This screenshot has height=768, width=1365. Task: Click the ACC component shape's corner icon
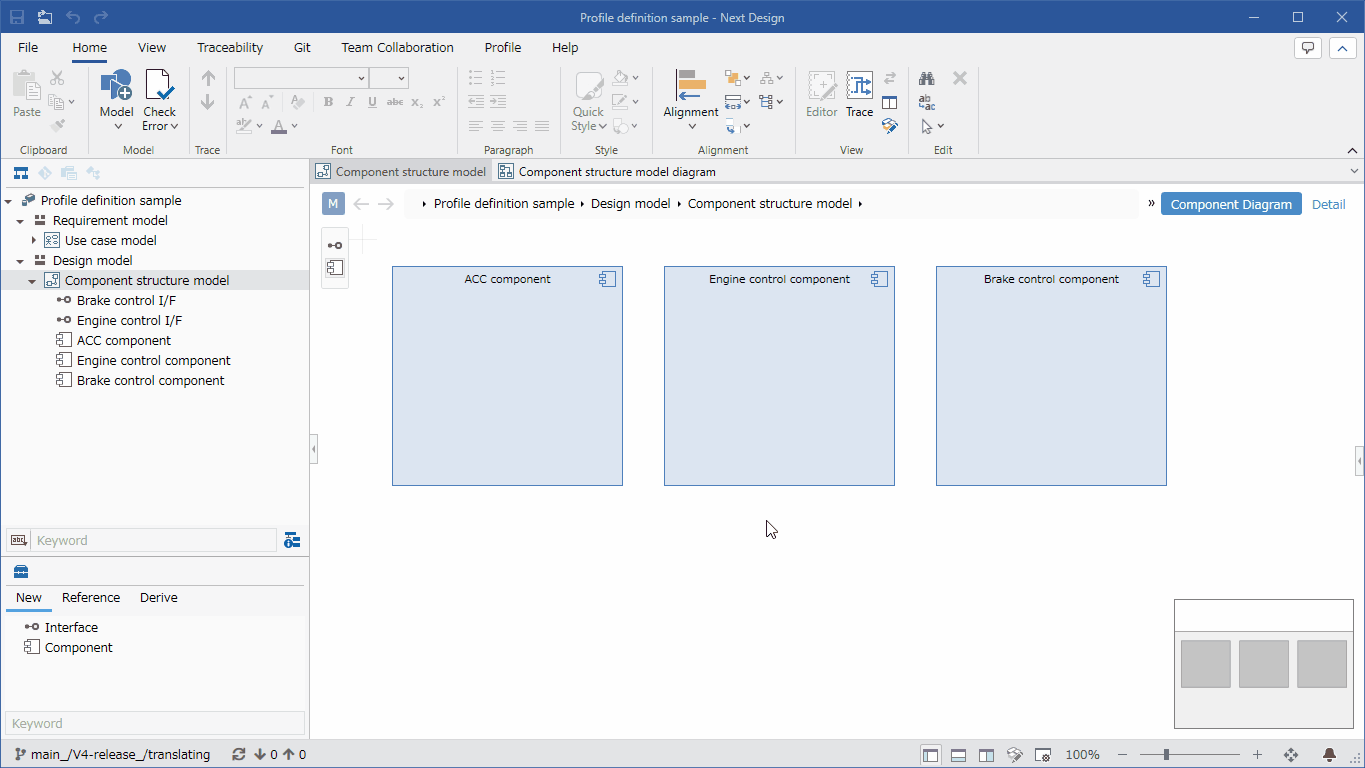607,279
